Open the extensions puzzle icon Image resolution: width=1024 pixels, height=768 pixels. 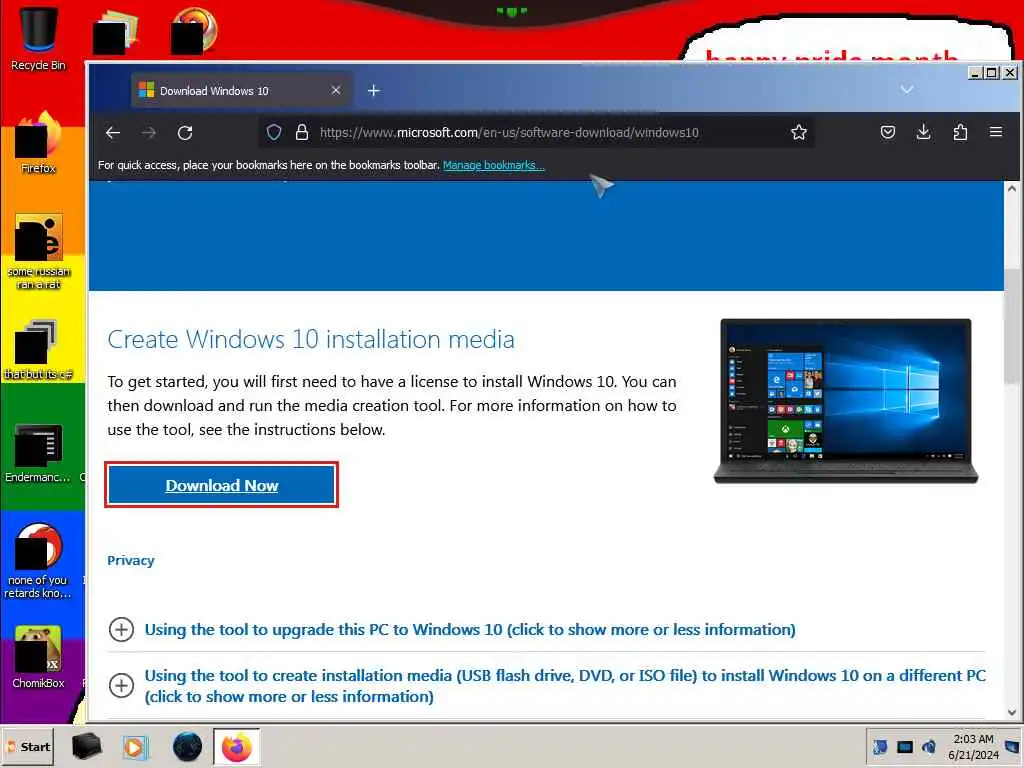coord(960,133)
